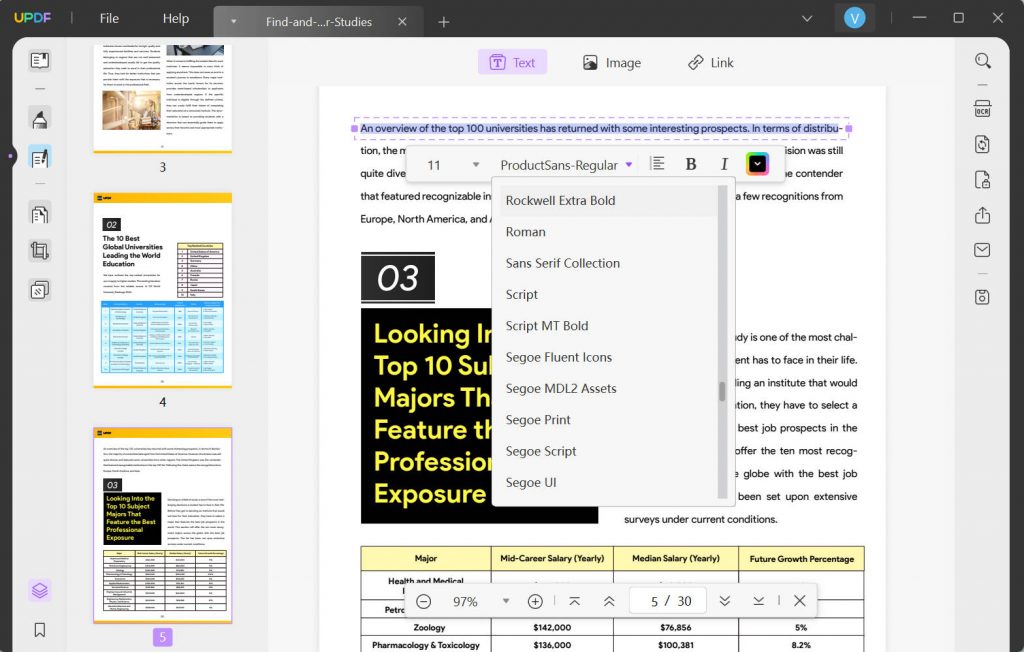Open the Convert PDF panel
The height and width of the screenshot is (652, 1024).
click(982, 146)
